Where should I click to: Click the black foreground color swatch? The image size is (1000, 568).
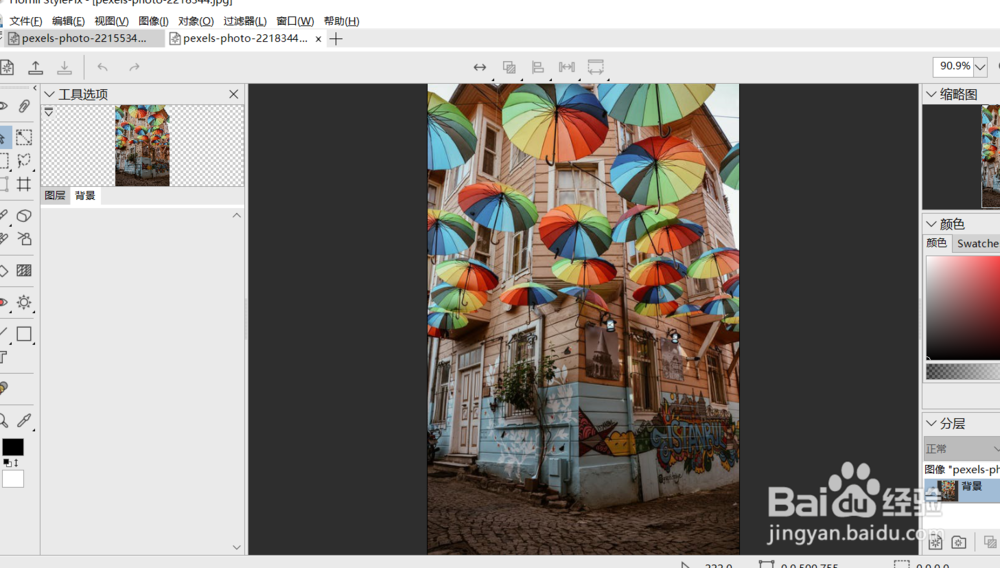click(13, 447)
